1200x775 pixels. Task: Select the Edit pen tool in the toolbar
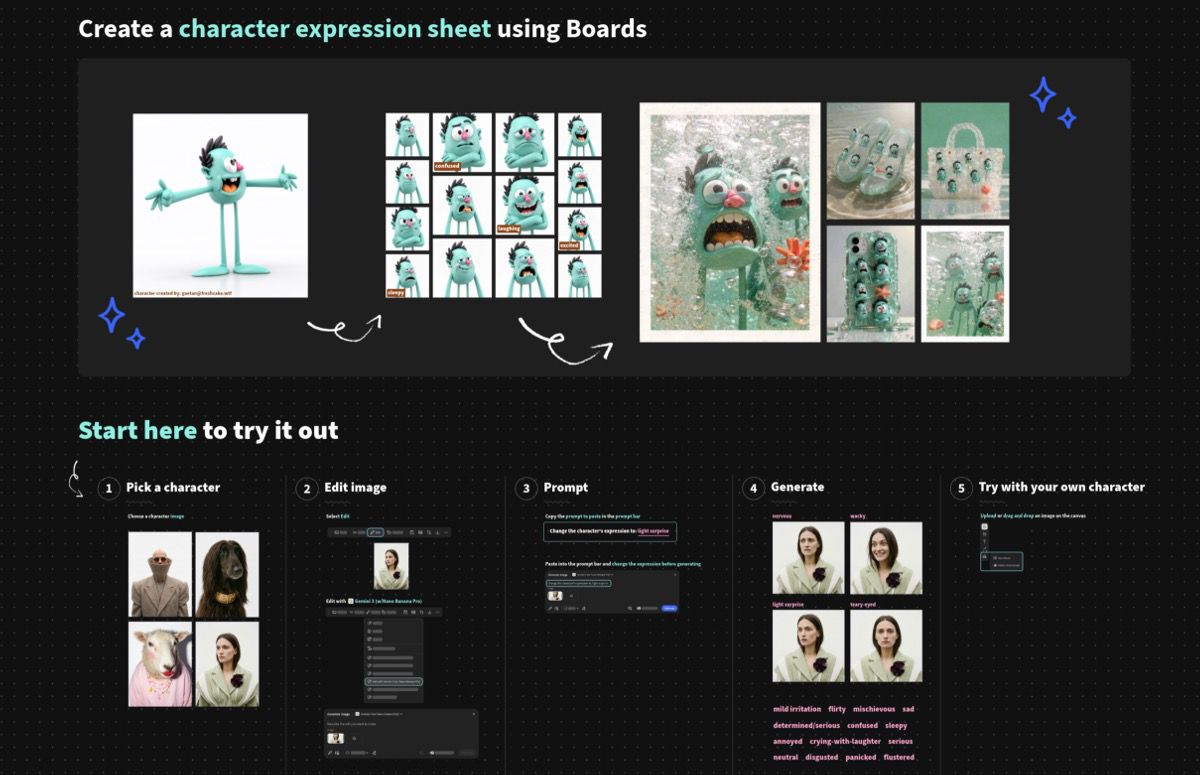[x=374, y=533]
